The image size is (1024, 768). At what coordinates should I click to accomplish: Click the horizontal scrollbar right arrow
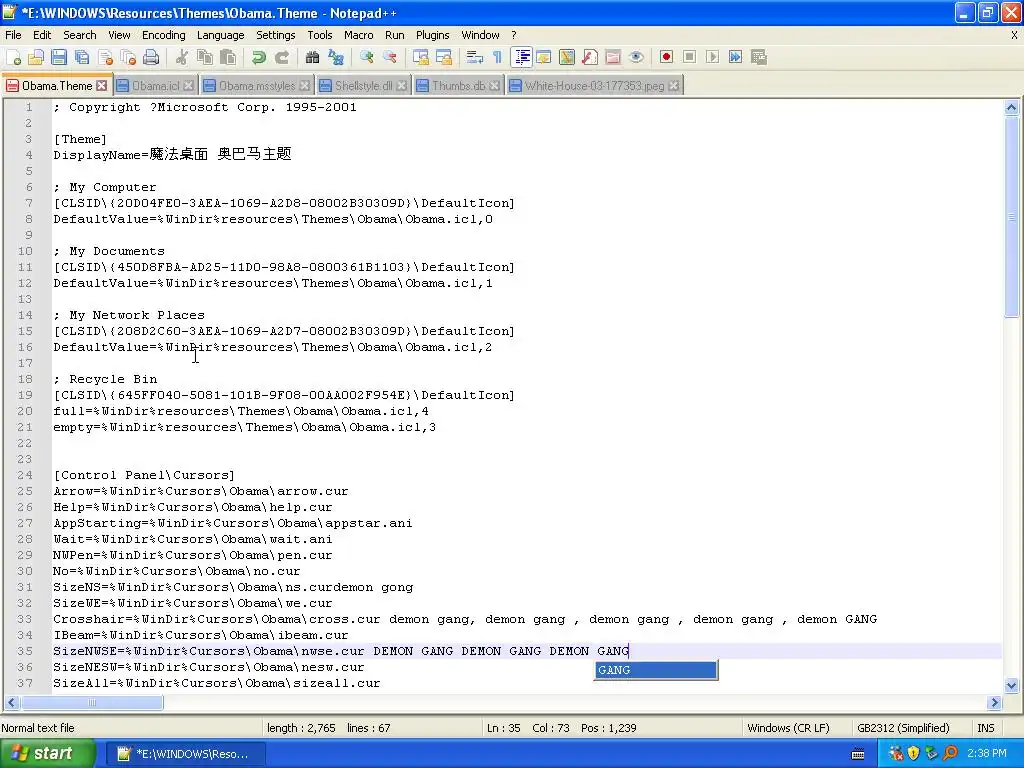[994, 703]
